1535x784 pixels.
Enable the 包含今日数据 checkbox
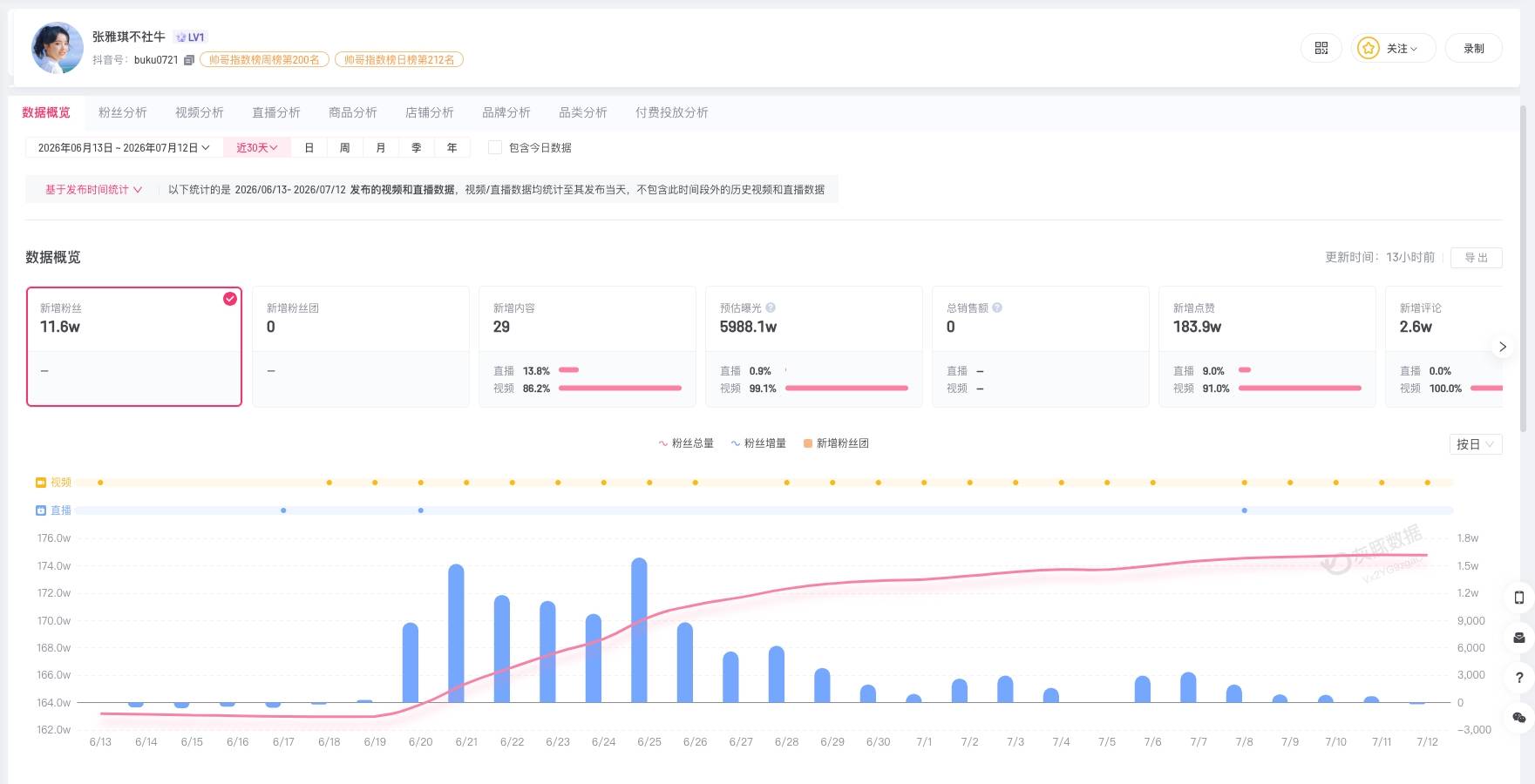(495, 148)
